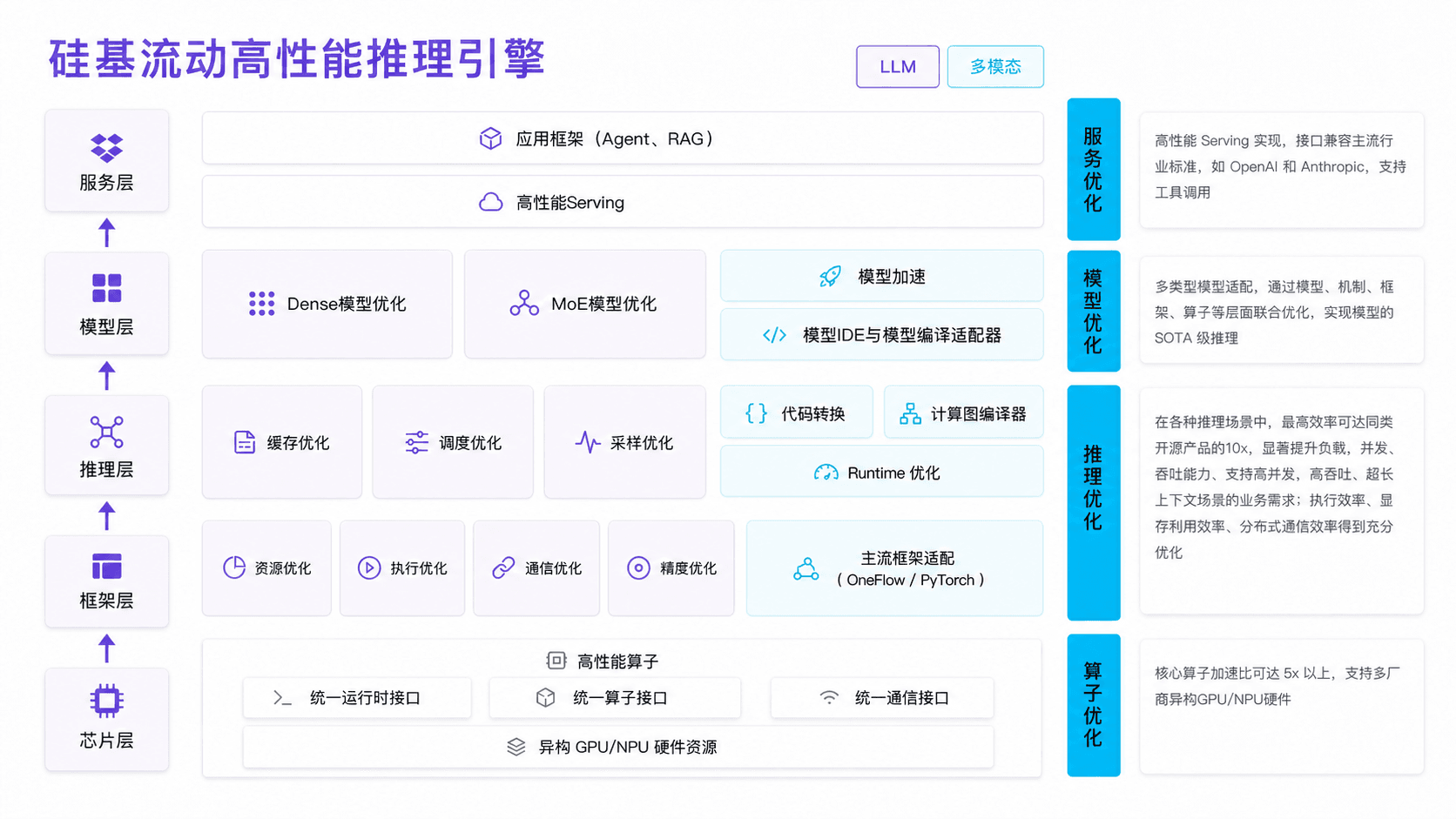Click the cloud icon beside 高性能Serving
Viewport: 1456px width, 819px height.
490,202
